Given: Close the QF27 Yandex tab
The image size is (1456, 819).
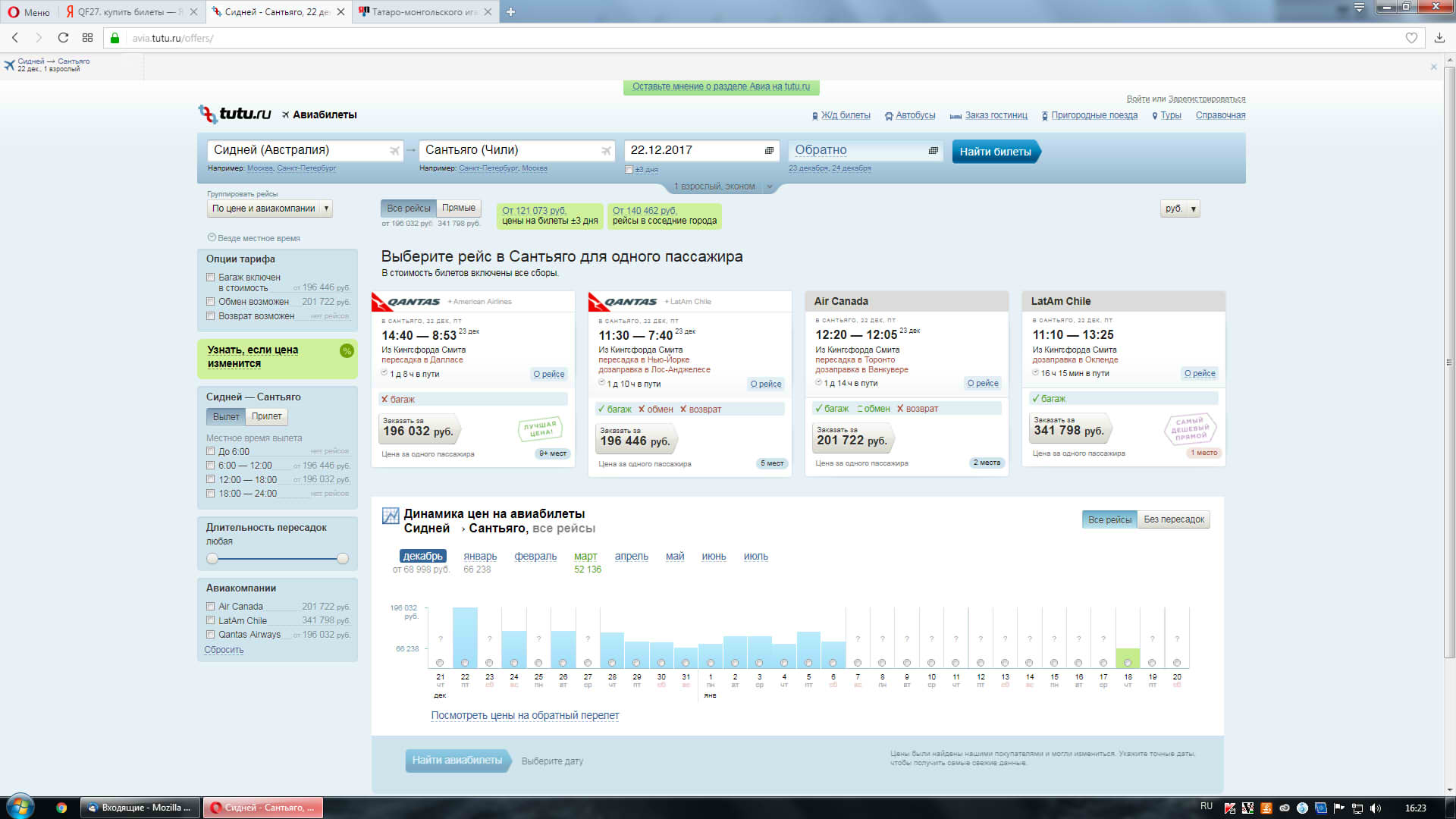Looking at the screenshot, I should [193, 12].
